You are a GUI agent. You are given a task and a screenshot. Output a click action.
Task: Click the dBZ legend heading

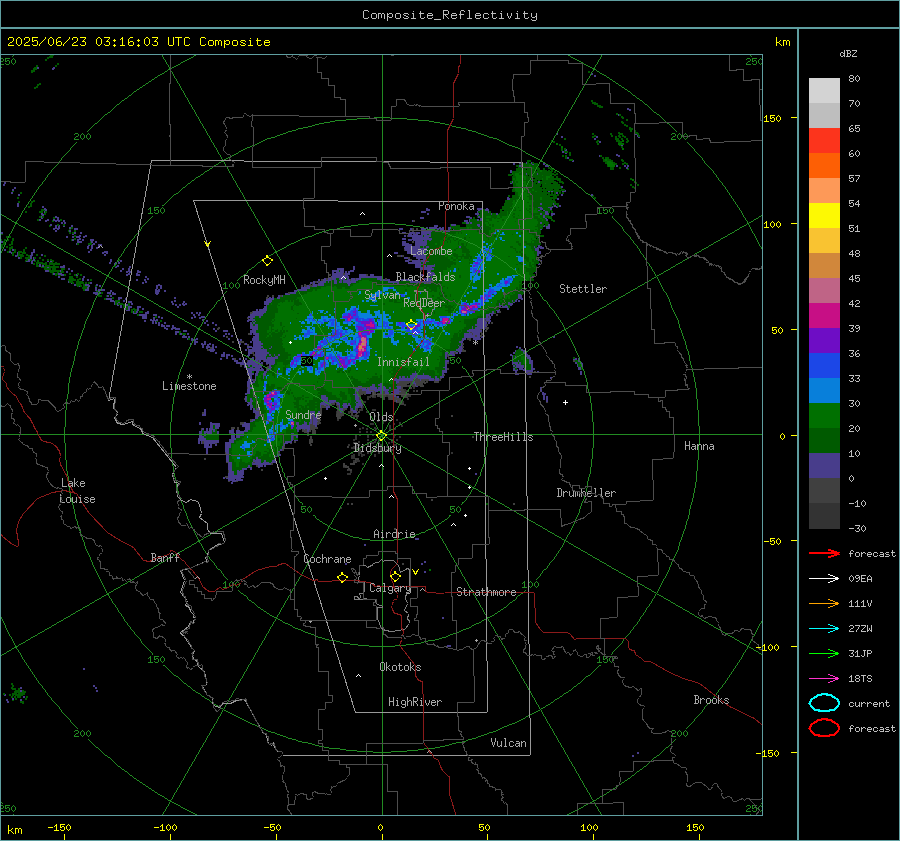click(848, 53)
